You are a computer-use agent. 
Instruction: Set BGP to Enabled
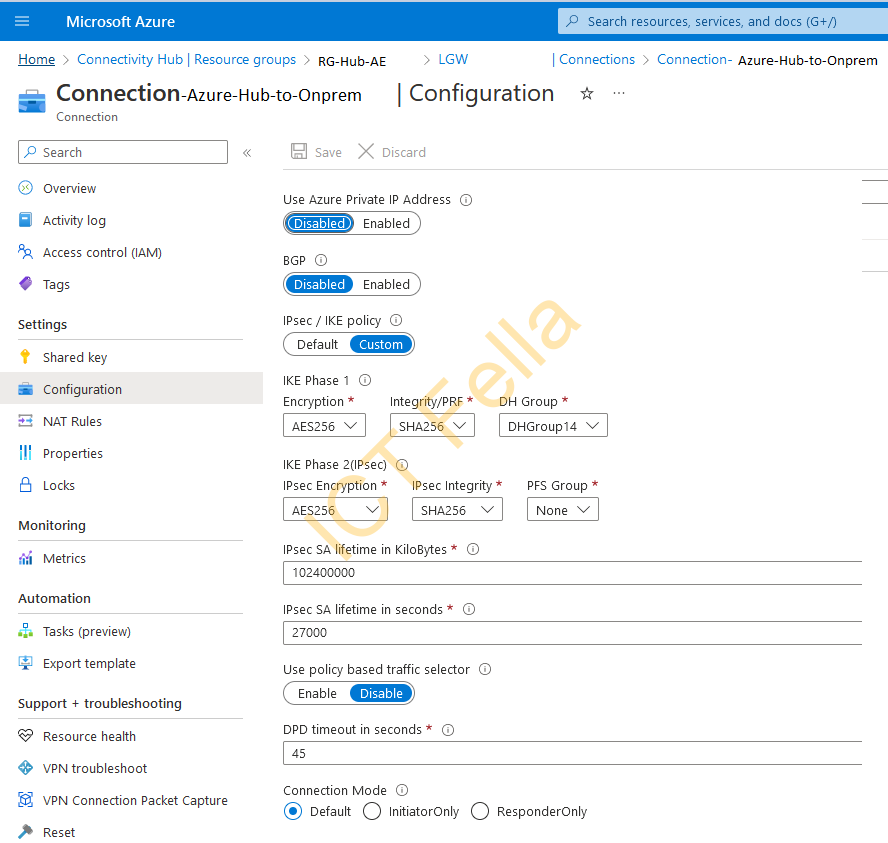pos(386,284)
